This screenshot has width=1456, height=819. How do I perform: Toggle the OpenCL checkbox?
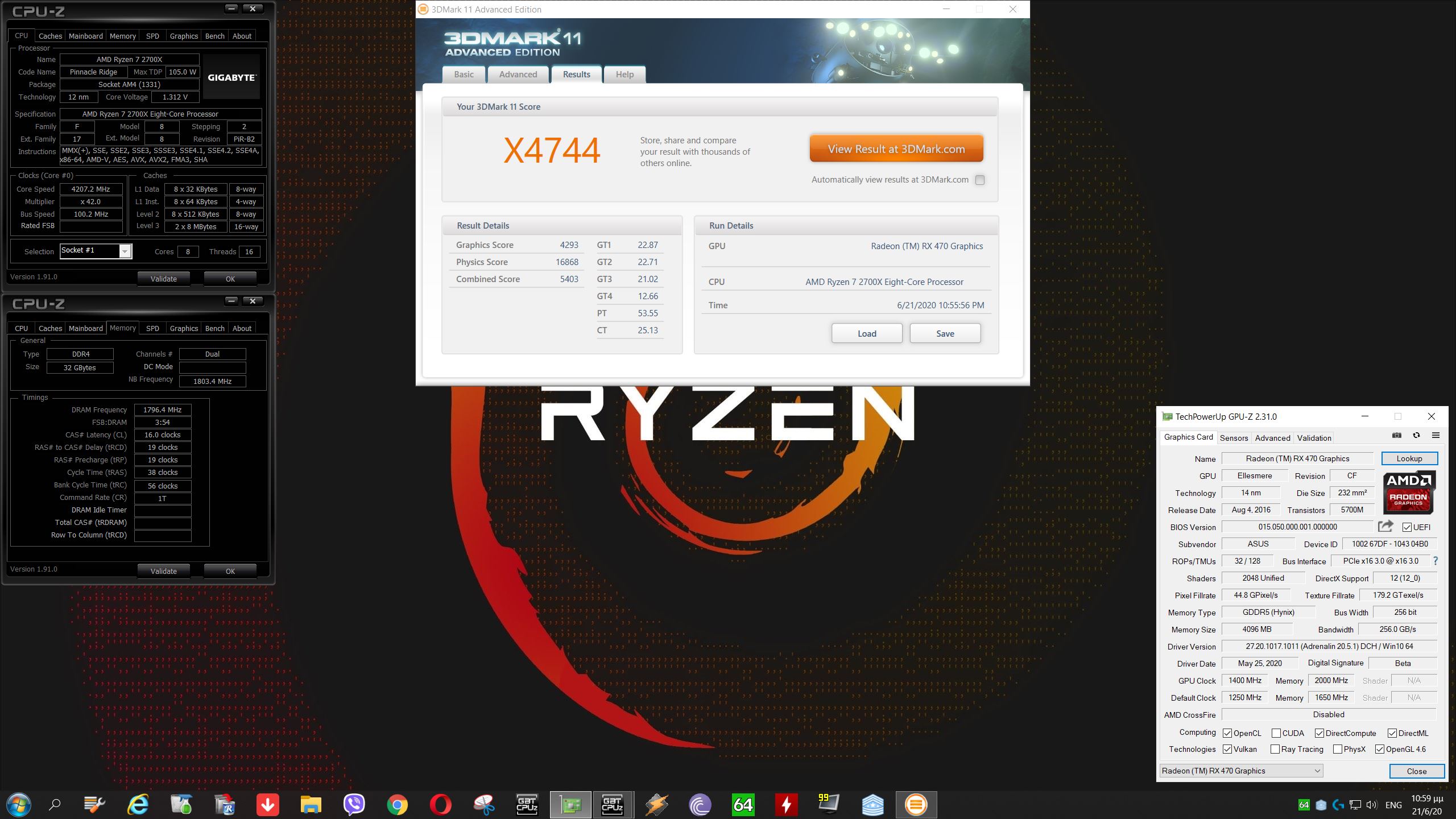[x=1227, y=733]
